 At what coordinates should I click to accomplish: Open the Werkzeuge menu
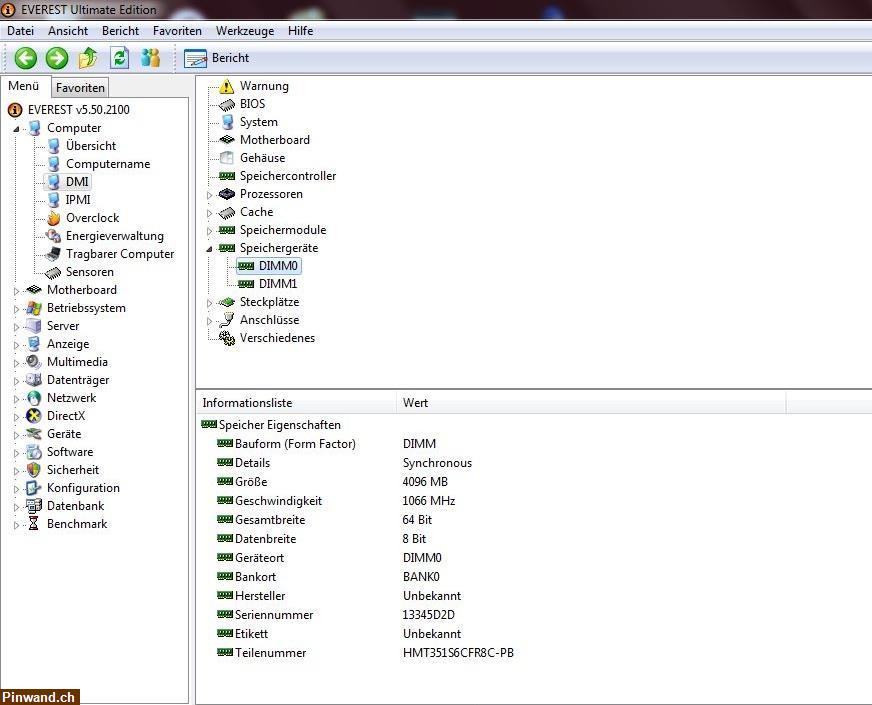[244, 31]
